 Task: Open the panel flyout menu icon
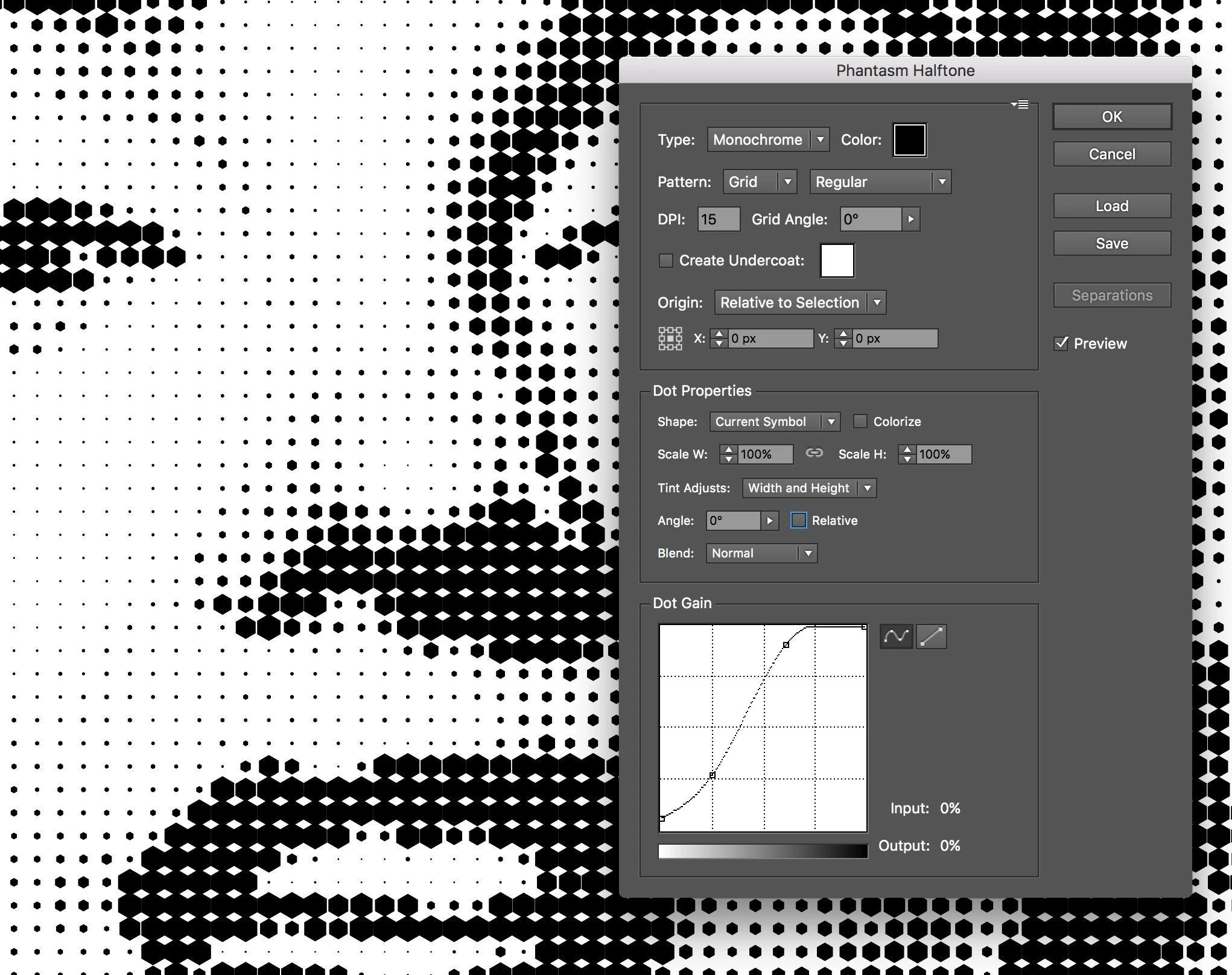coord(1020,104)
